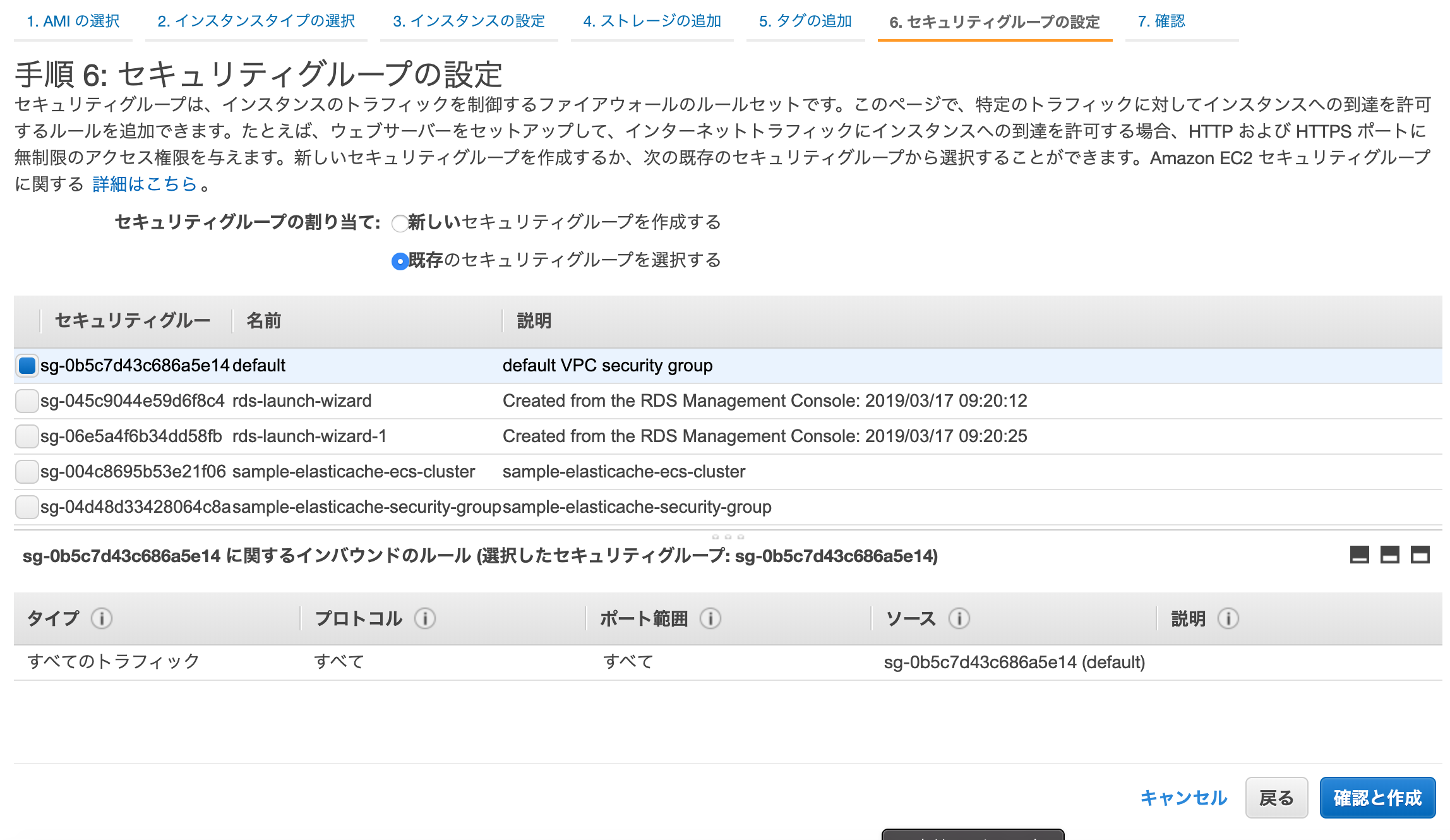Set inbound rules panel to half height
This screenshot has height=840, width=1450.
(x=1389, y=555)
